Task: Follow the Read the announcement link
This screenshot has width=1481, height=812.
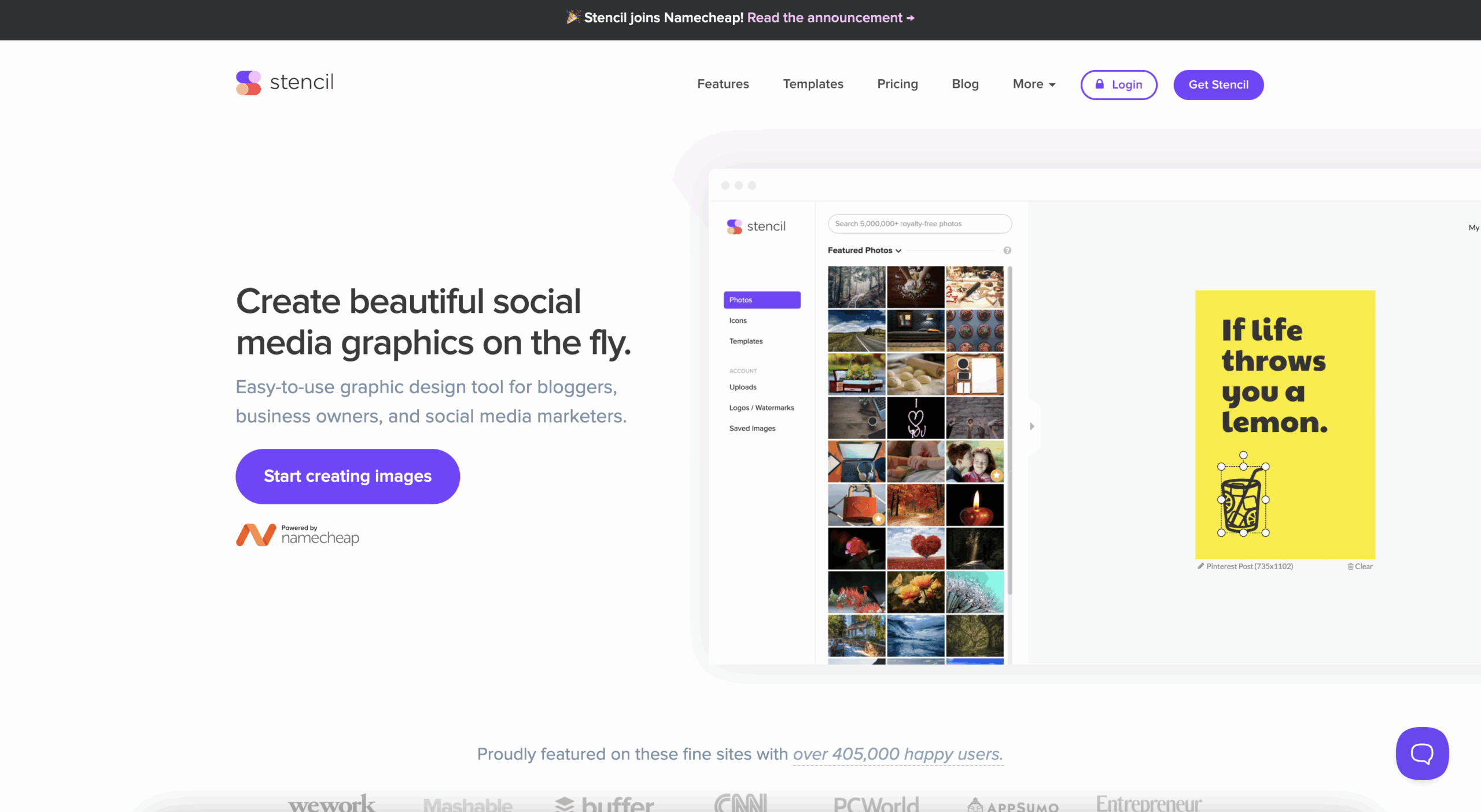Action: pyautogui.click(x=830, y=18)
